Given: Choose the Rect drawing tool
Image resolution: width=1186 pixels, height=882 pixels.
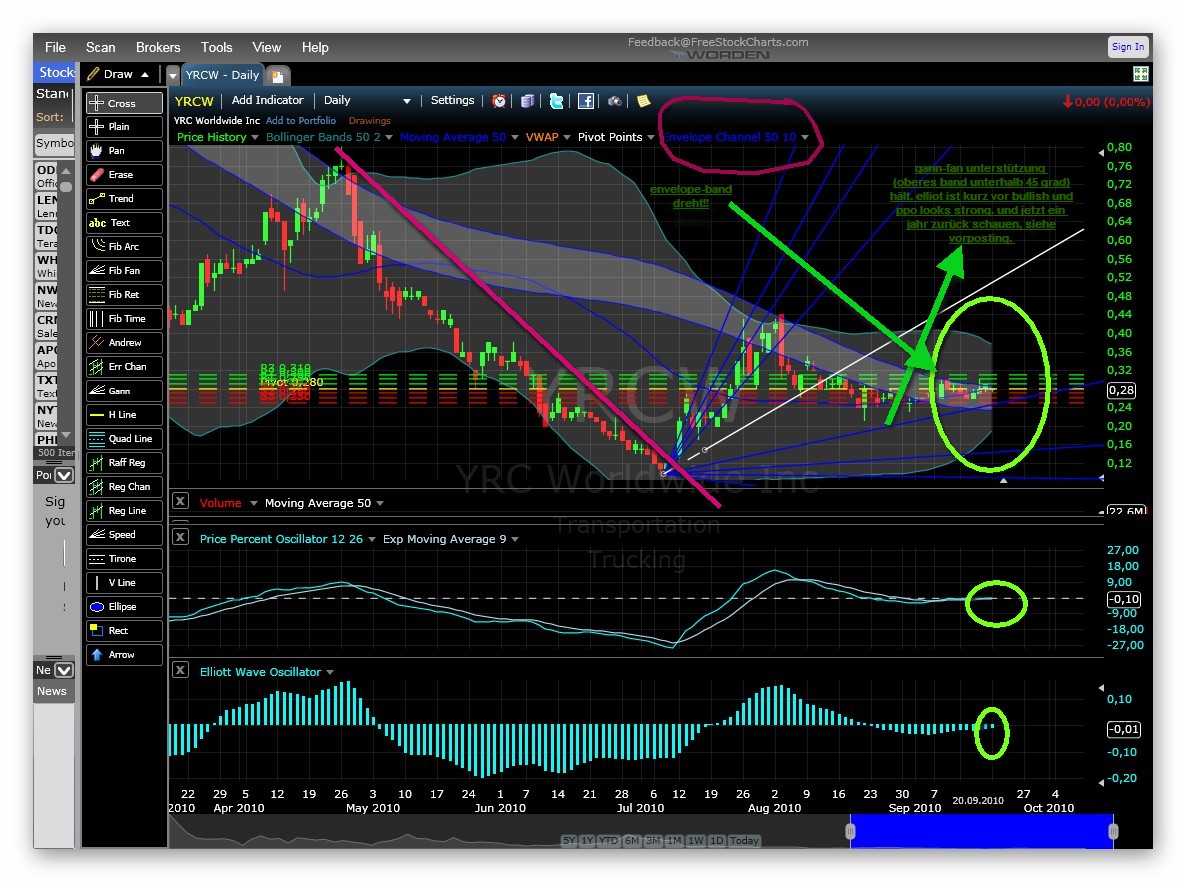Looking at the screenshot, I should click(124, 630).
